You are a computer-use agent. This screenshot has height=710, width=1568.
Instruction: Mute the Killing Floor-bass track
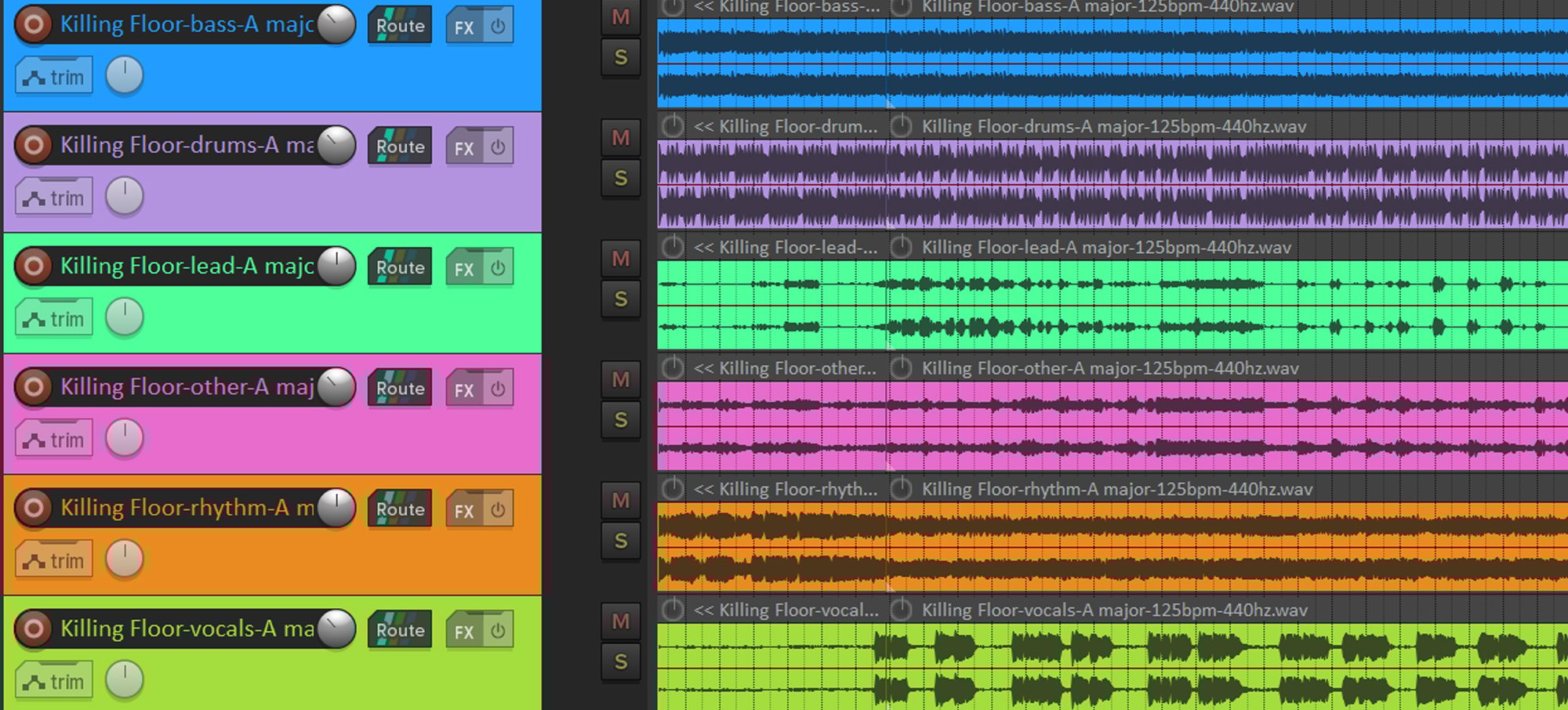[621, 16]
